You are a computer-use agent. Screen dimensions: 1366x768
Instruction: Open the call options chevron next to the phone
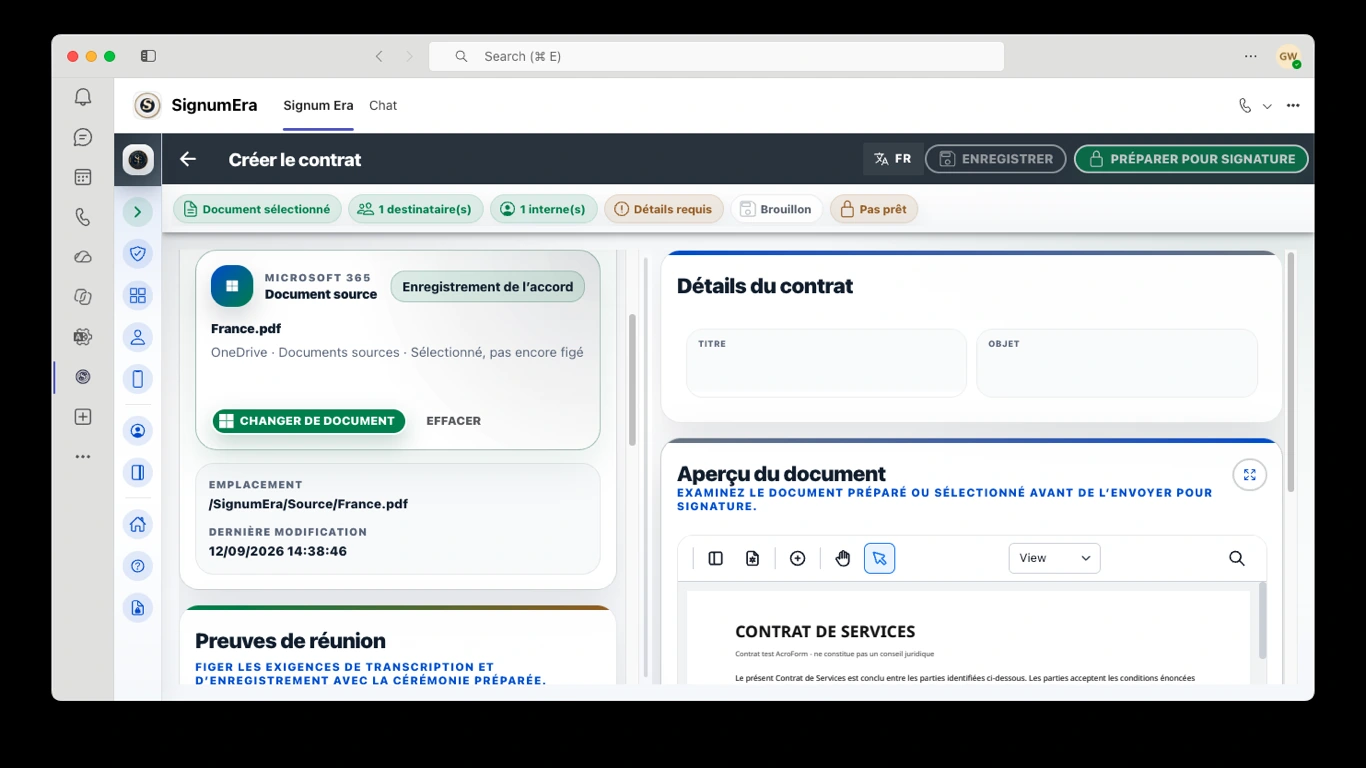[1267, 106]
